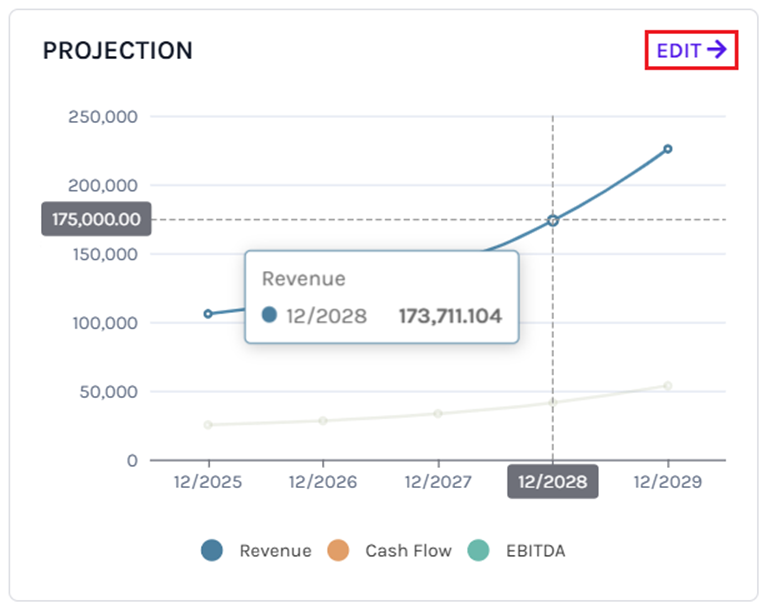Select the Revenue data point at 12/2025

pyautogui.click(x=208, y=313)
